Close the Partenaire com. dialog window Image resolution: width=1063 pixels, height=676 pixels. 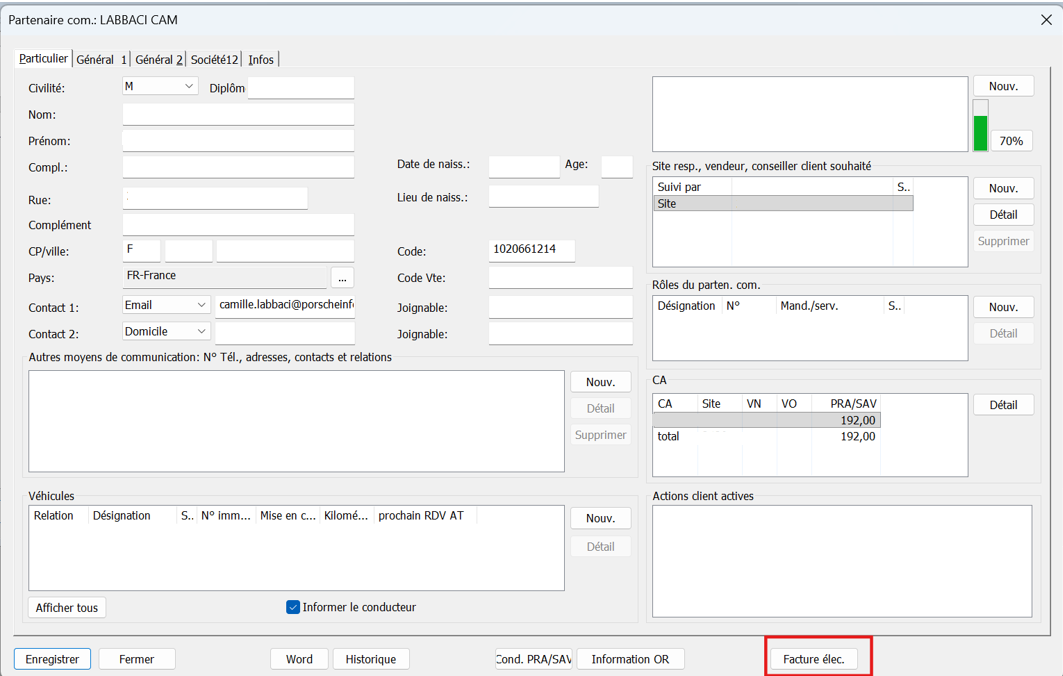click(x=1046, y=20)
